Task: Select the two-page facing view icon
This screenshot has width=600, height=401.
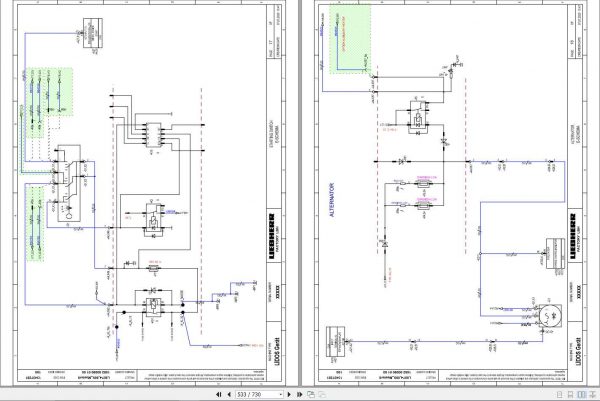Action: click(581, 394)
